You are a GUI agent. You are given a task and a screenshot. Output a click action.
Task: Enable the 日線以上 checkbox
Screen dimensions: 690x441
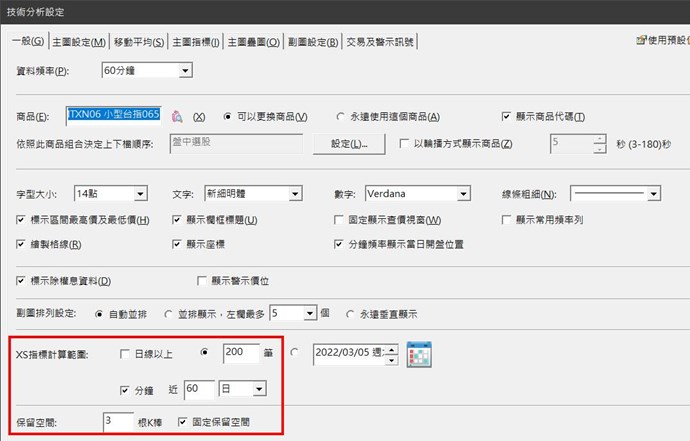tap(124, 353)
